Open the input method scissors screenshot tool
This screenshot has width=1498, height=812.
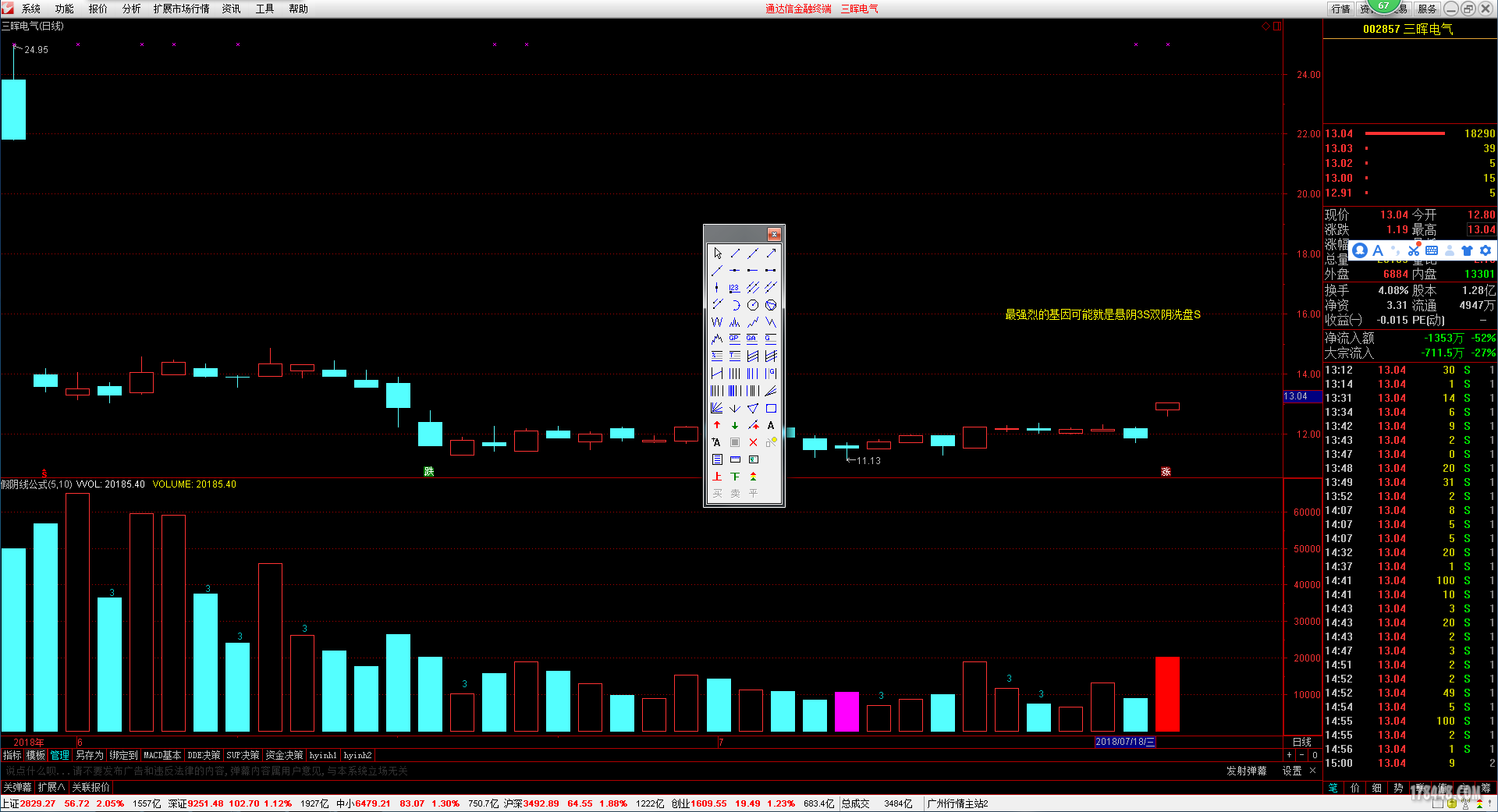point(1413,250)
